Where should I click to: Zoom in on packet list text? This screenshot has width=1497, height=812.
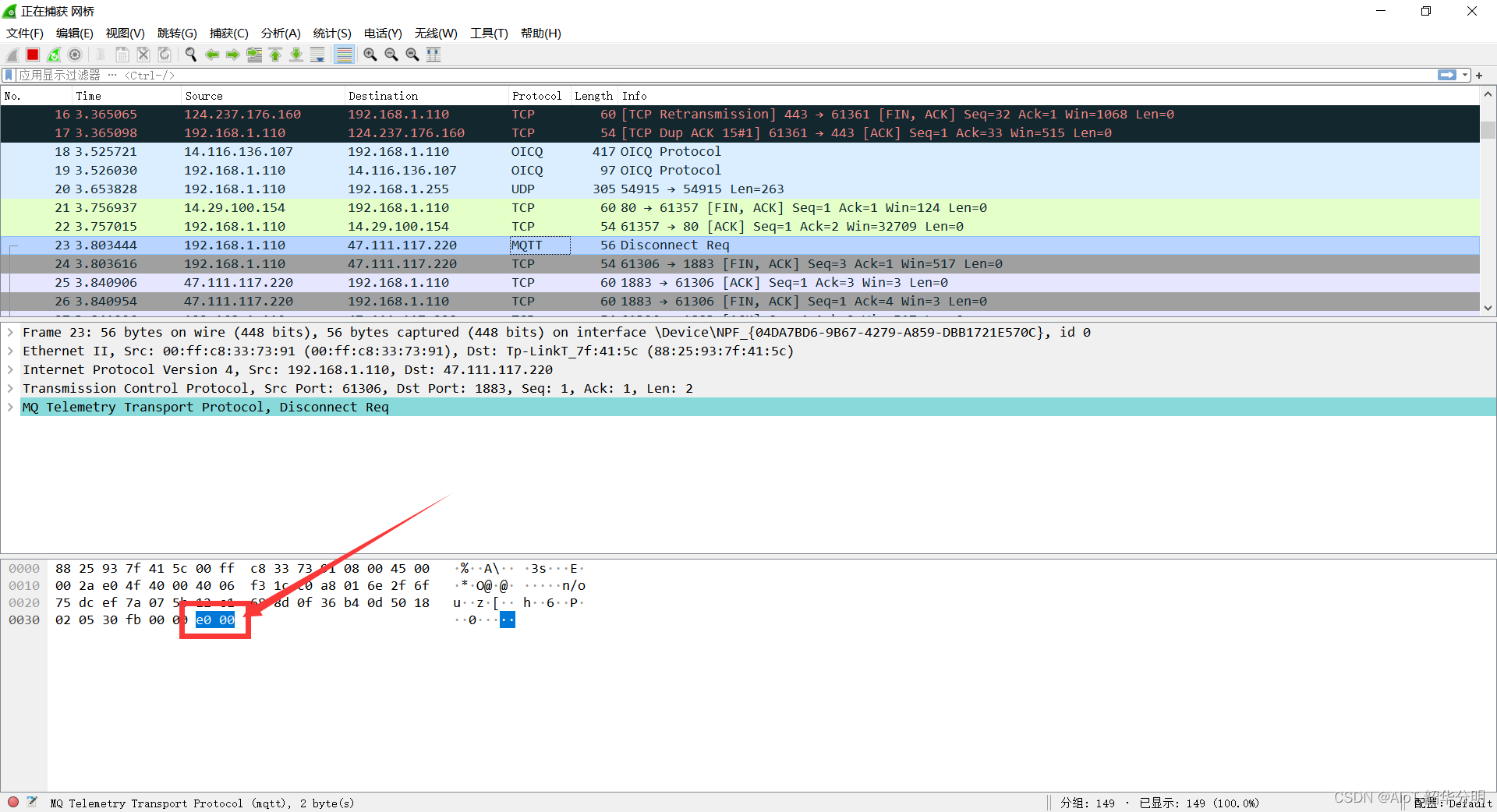(370, 55)
